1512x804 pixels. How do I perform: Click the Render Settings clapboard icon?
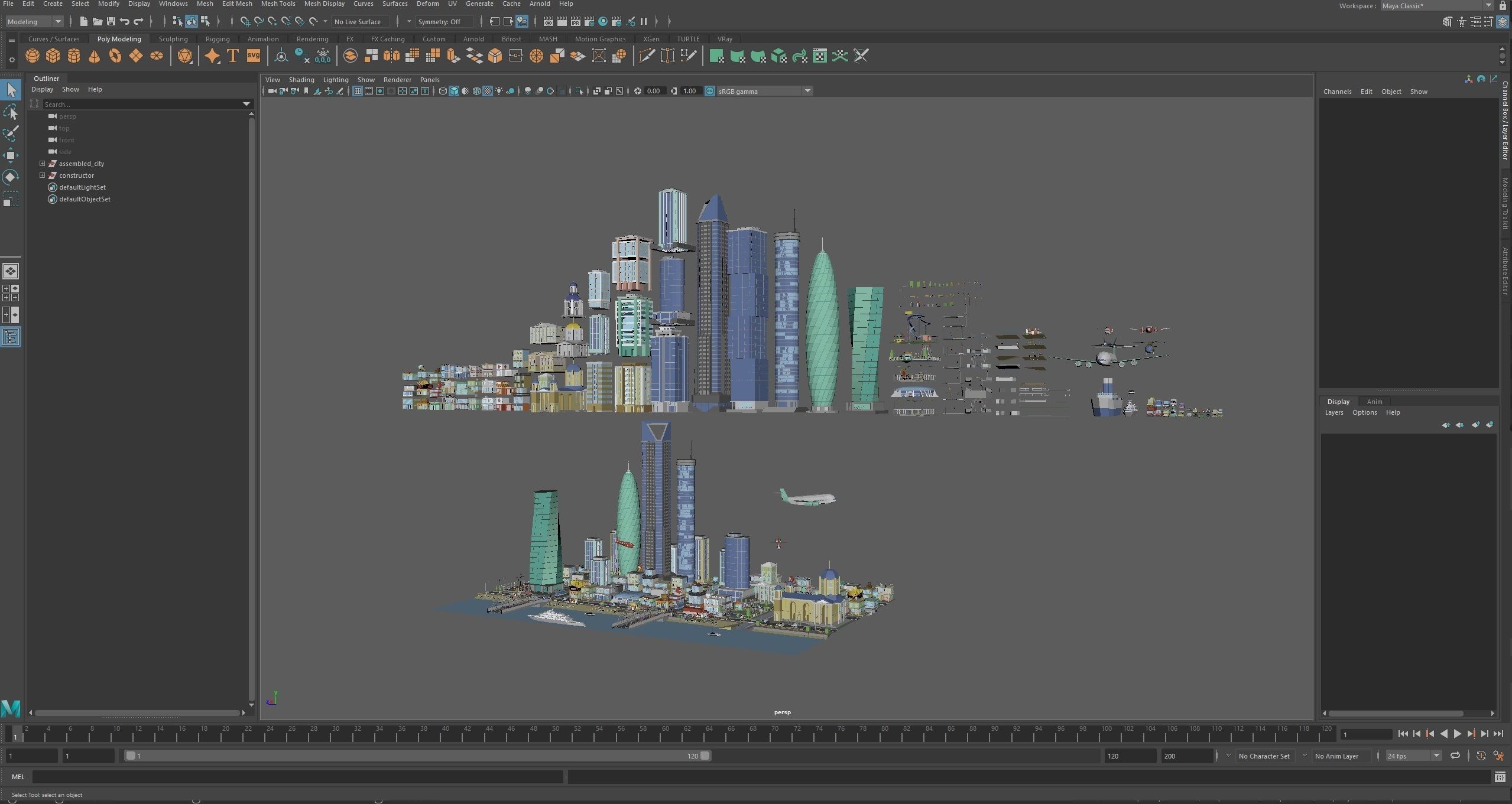point(589,22)
